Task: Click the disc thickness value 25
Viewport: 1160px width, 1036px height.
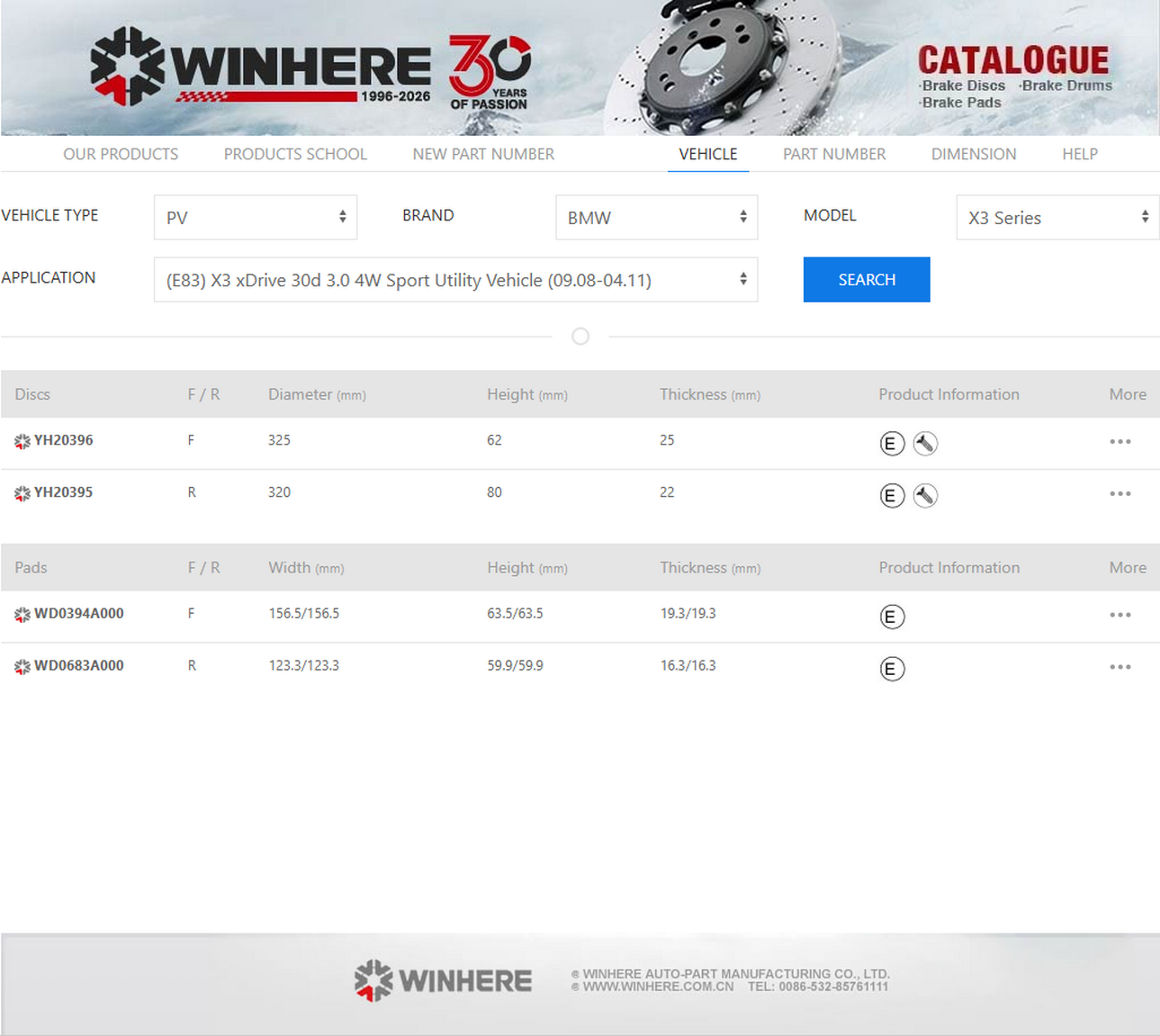Action: pyautogui.click(x=667, y=440)
